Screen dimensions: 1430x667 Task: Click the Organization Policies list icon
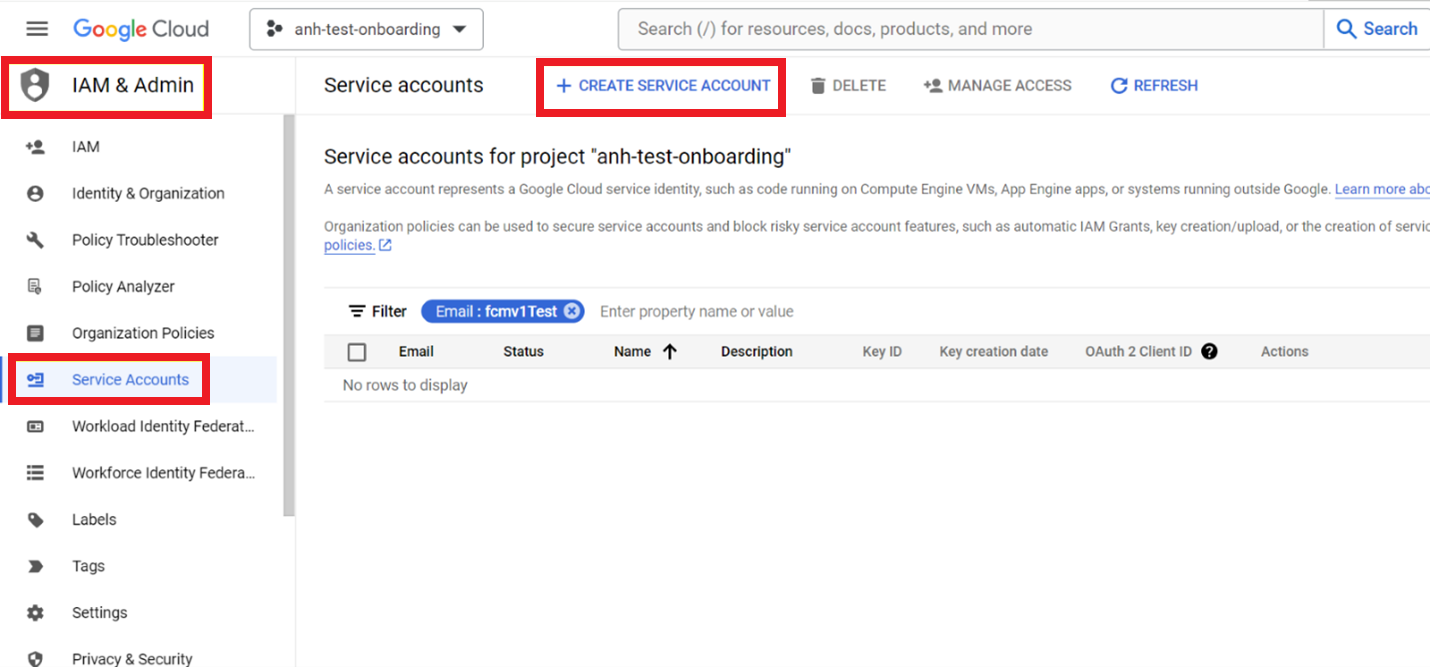point(35,333)
